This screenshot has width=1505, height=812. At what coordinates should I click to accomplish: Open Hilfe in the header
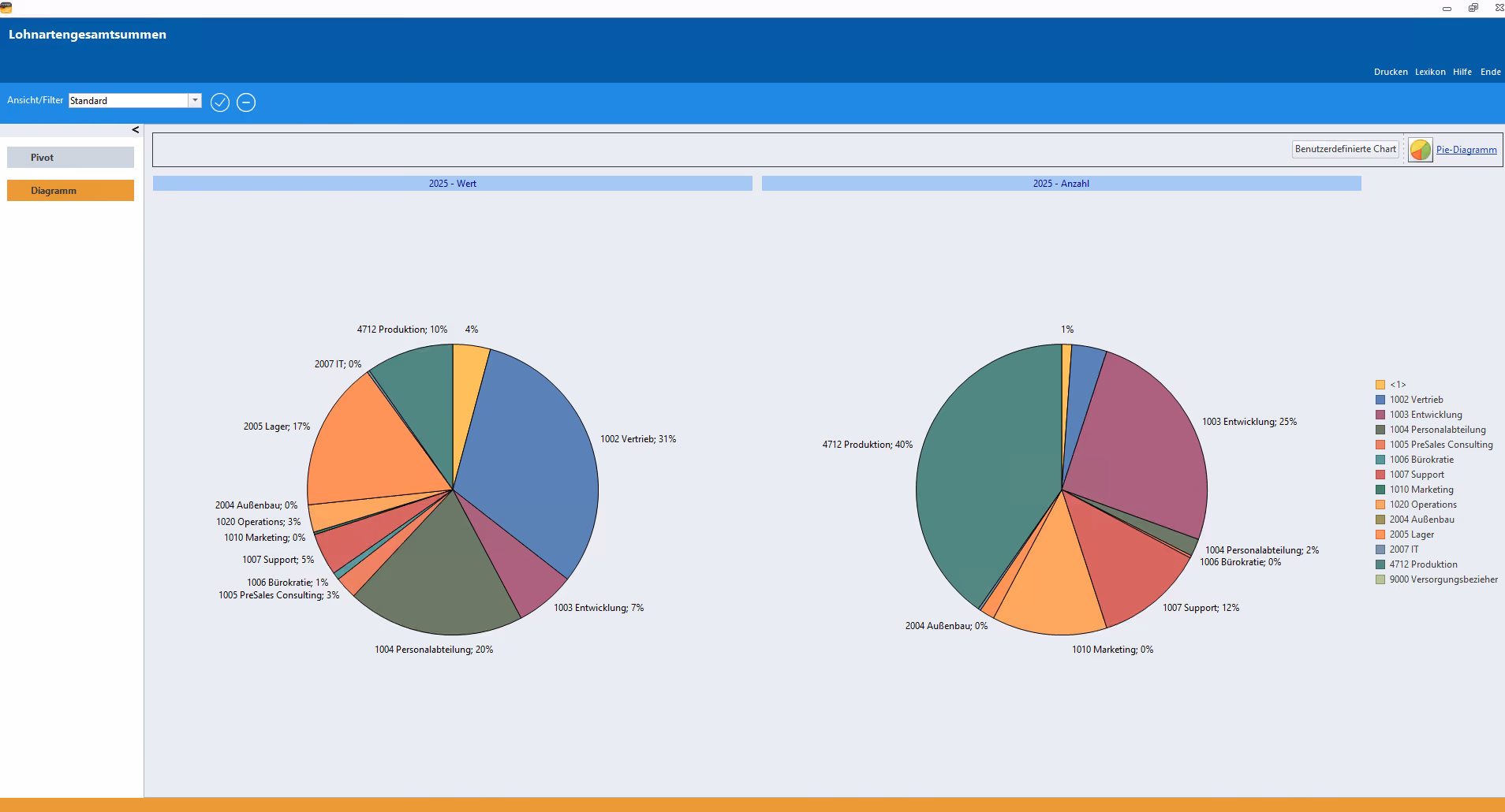tap(1462, 72)
